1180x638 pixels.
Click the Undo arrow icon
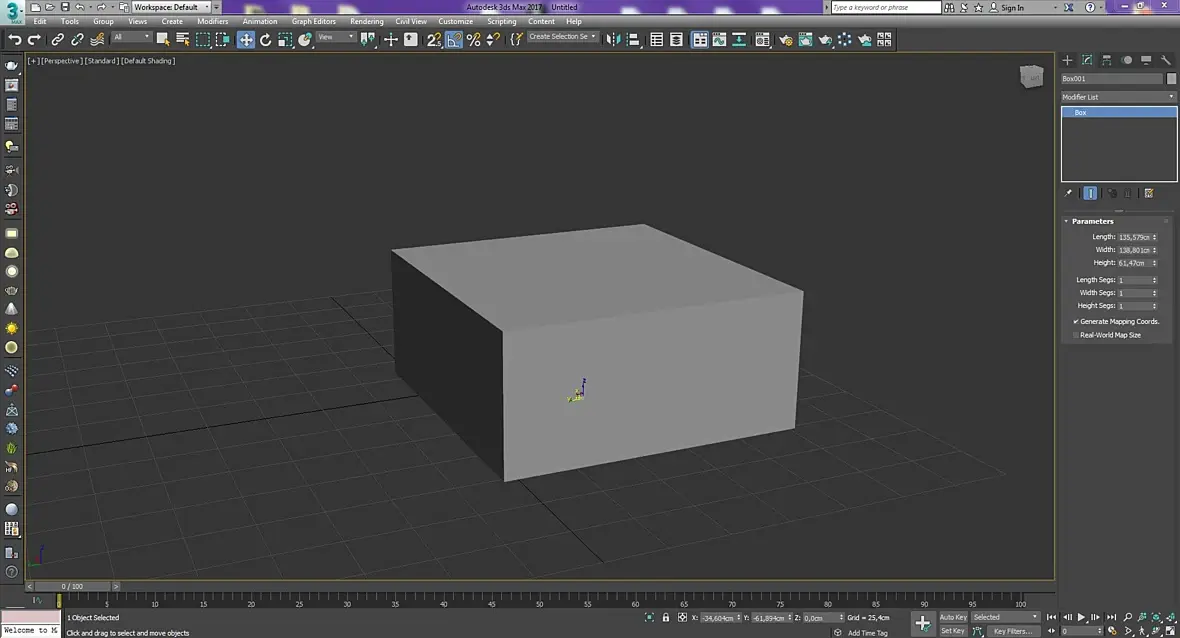[x=15, y=40]
